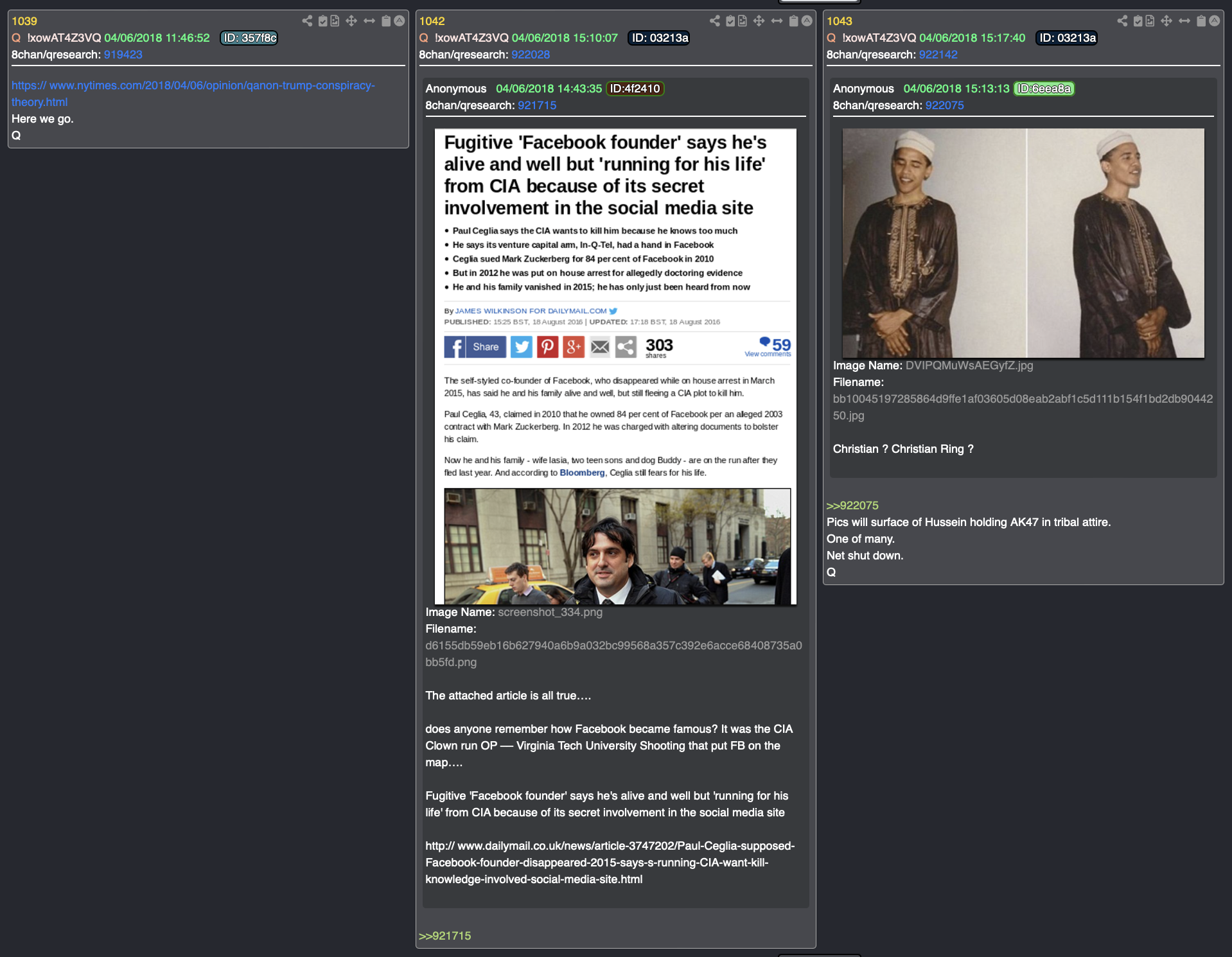
Task: Collapse post 1039 with the circle-up icon
Action: coord(400,21)
